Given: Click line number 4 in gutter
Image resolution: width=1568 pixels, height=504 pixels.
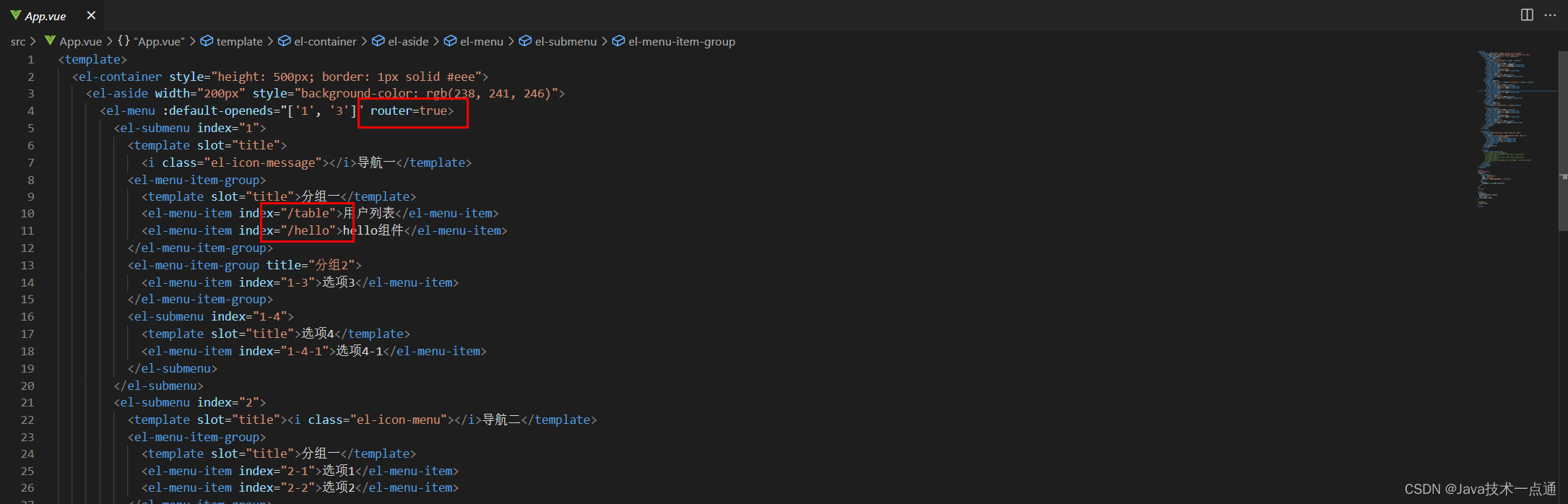Looking at the screenshot, I should (x=31, y=111).
